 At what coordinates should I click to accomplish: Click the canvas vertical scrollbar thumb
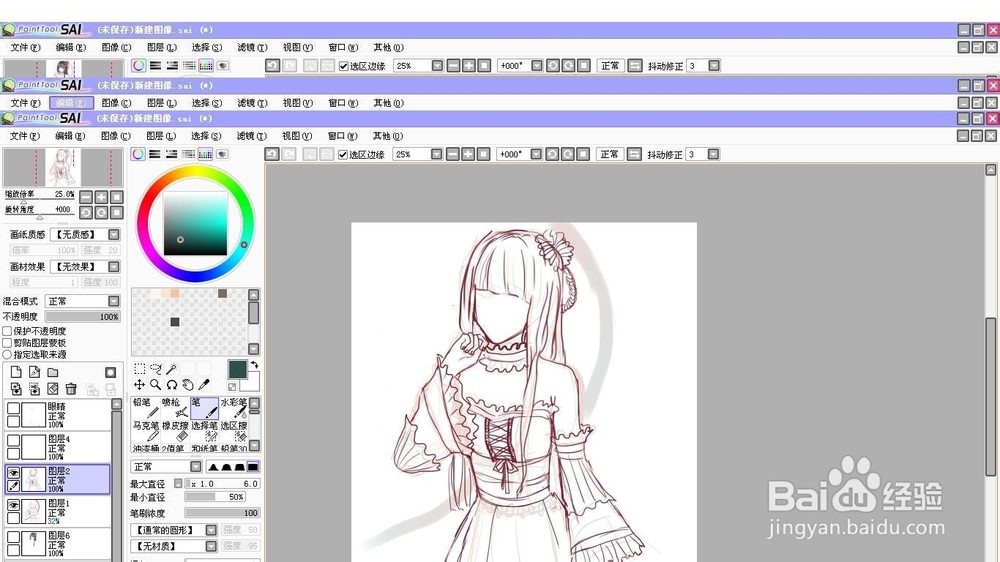(990, 397)
